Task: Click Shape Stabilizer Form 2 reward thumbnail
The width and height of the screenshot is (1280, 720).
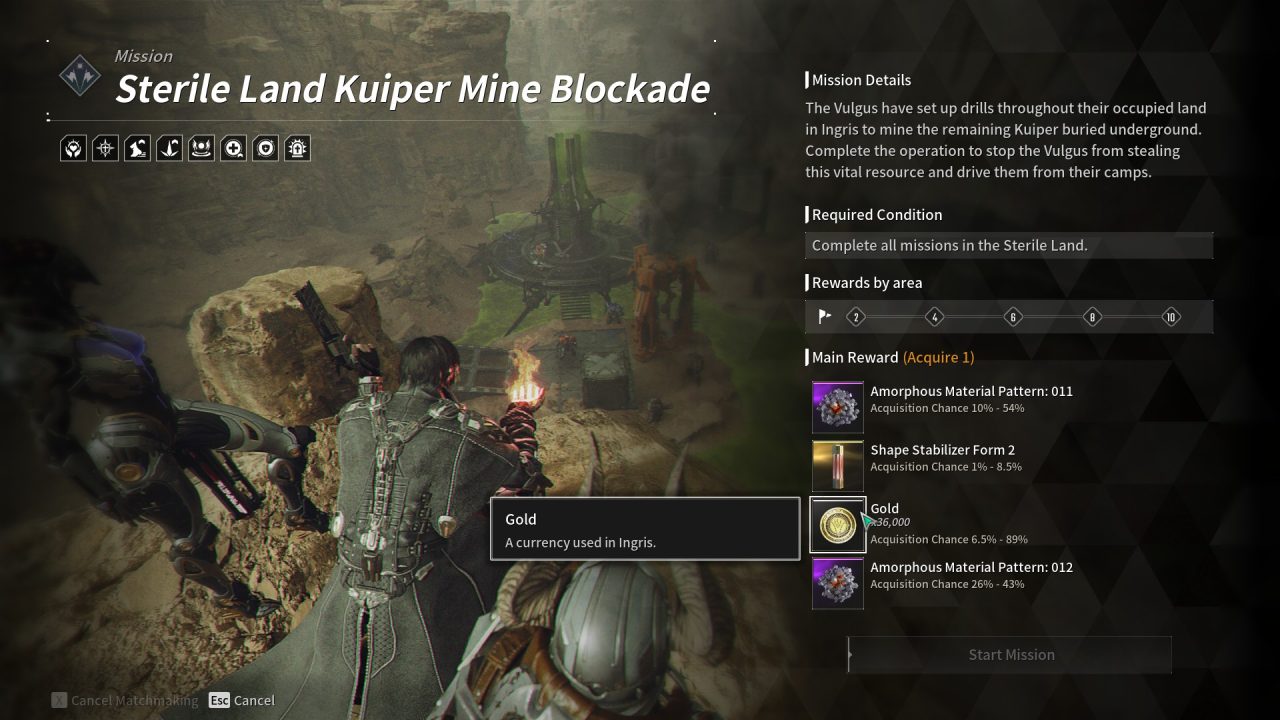Action: click(838, 466)
